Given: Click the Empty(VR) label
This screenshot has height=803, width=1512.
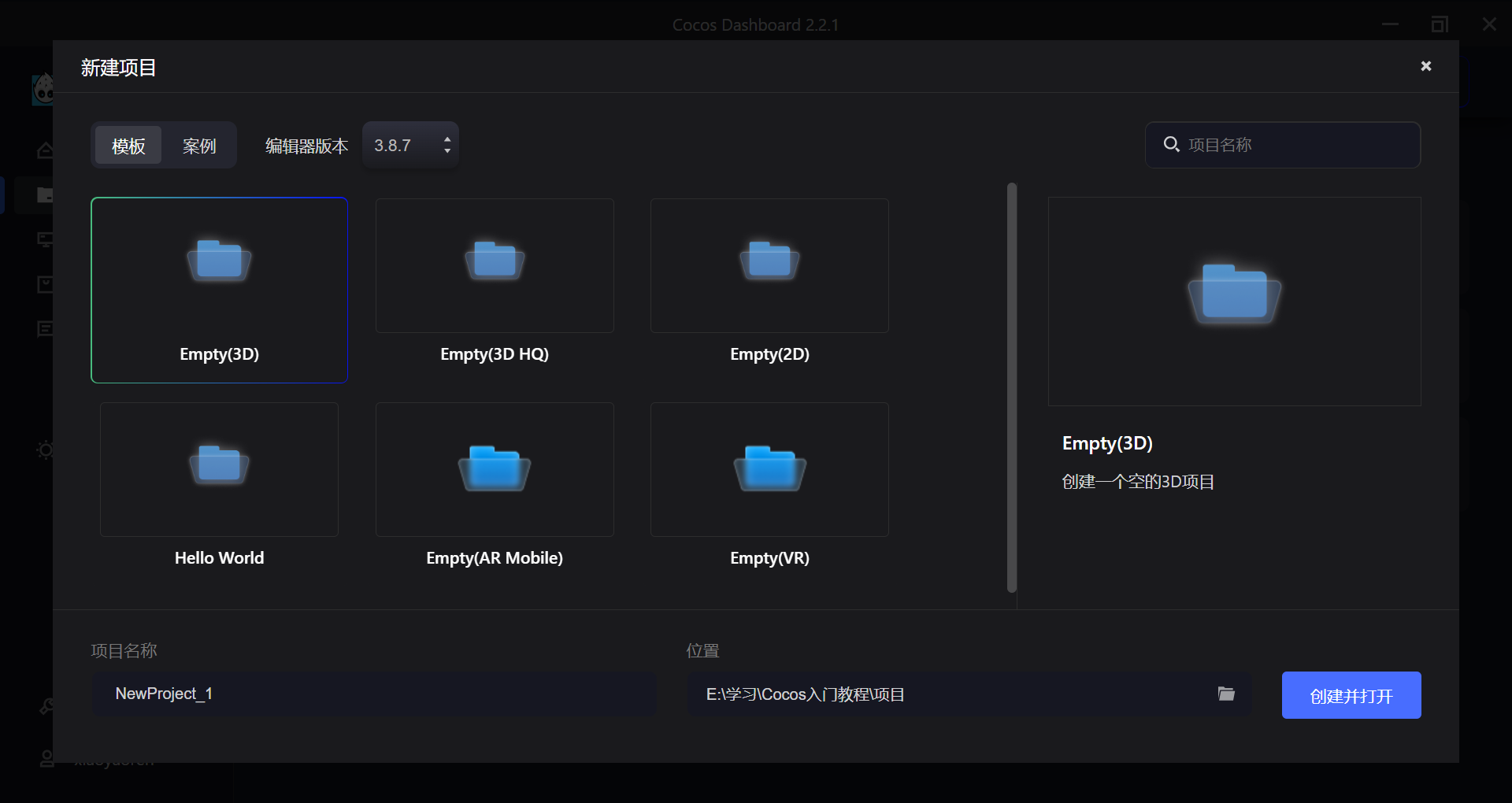Looking at the screenshot, I should click(769, 557).
